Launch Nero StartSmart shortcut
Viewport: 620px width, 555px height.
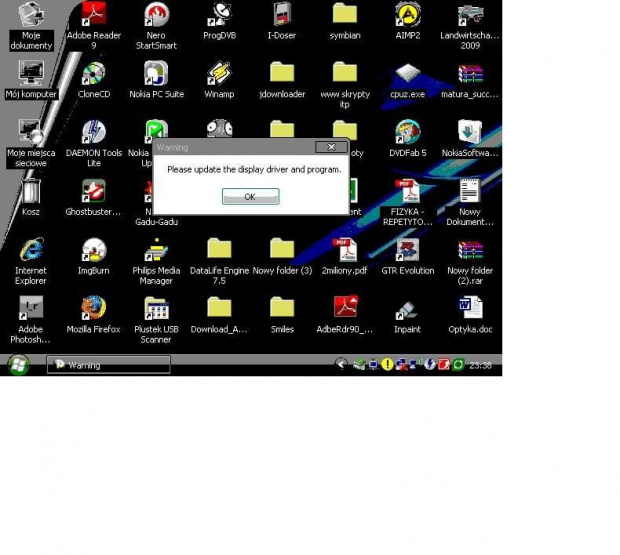click(156, 16)
